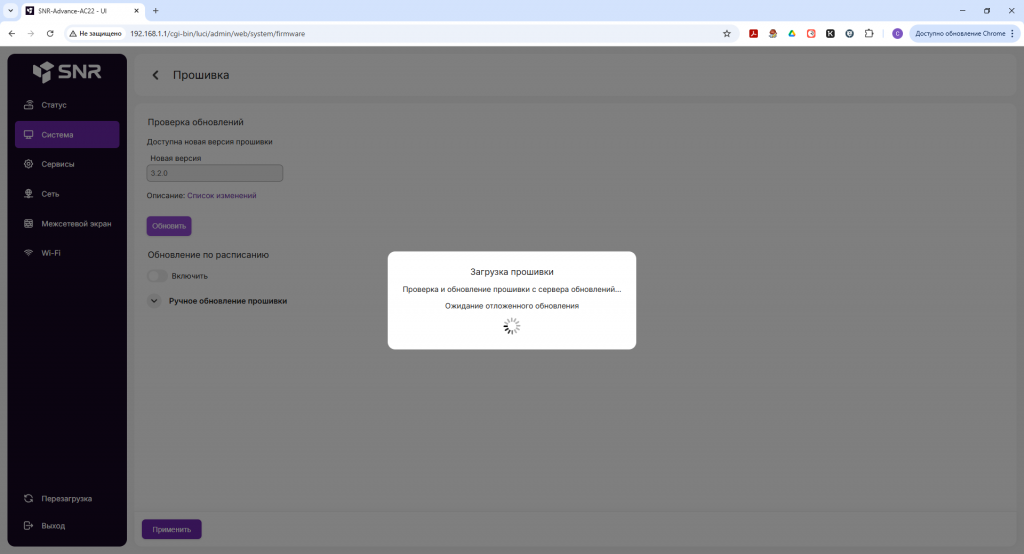This screenshot has height=554, width=1024.
Task: Open the Extensions puzzle icon
Action: click(869, 33)
